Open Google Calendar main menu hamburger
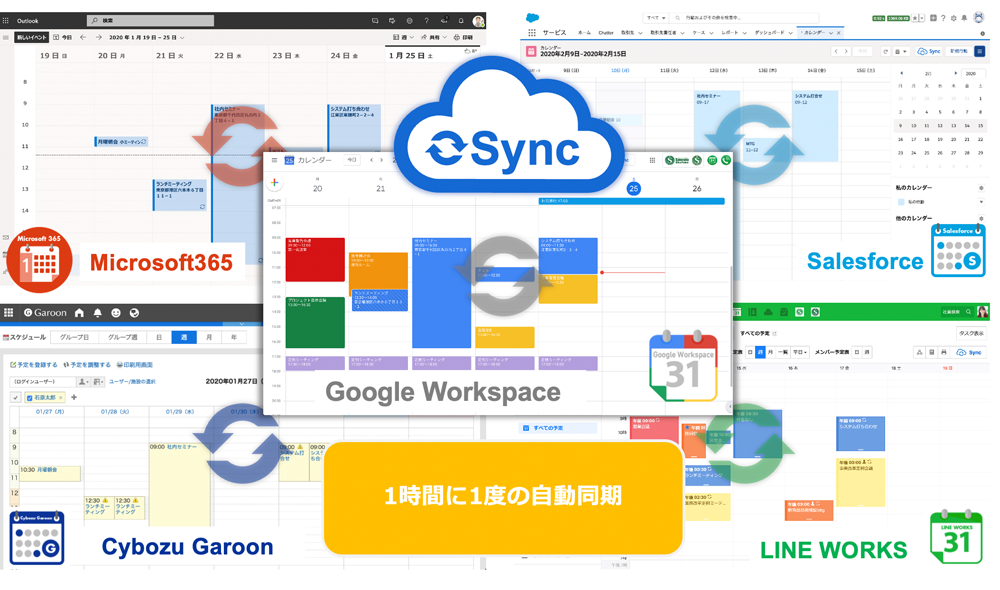 tap(274, 160)
